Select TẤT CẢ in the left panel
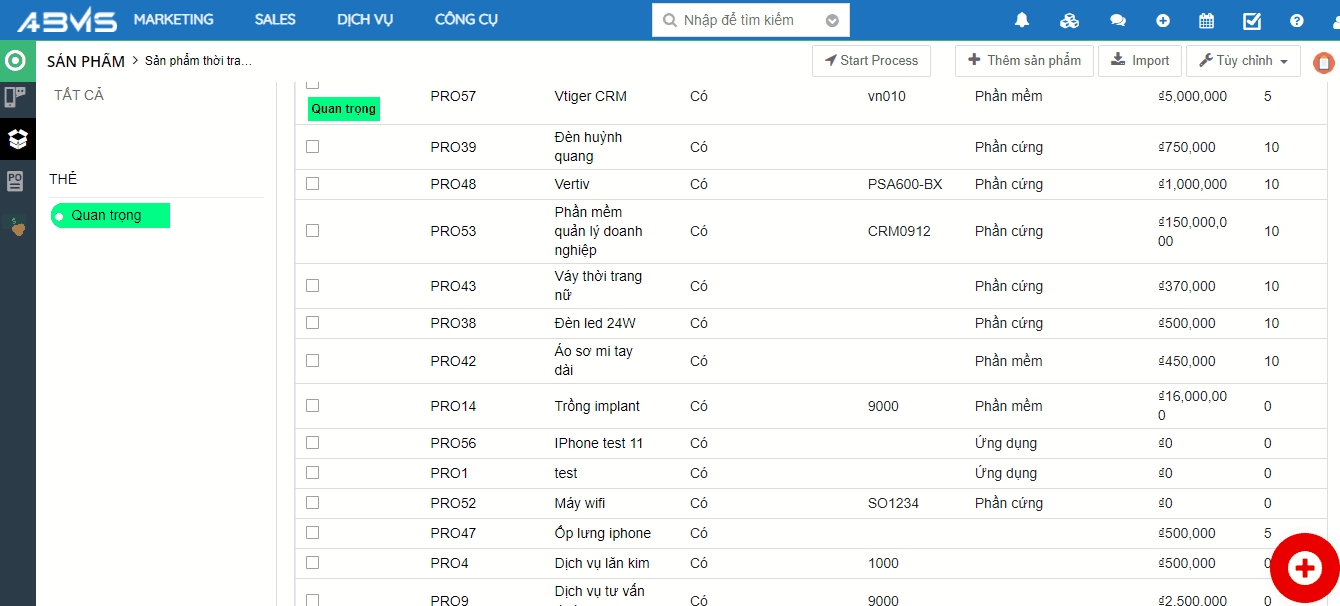Image resolution: width=1340 pixels, height=606 pixels. [x=79, y=95]
